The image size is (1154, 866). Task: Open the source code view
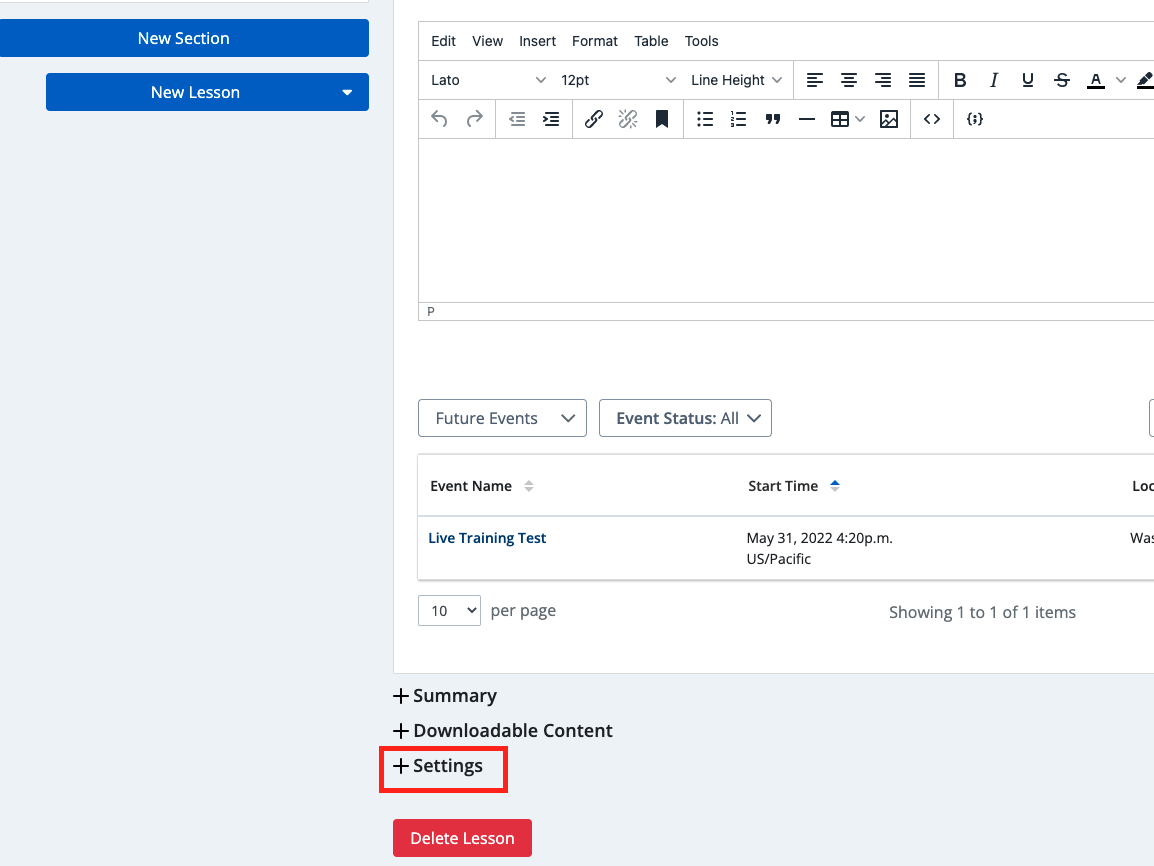point(932,119)
